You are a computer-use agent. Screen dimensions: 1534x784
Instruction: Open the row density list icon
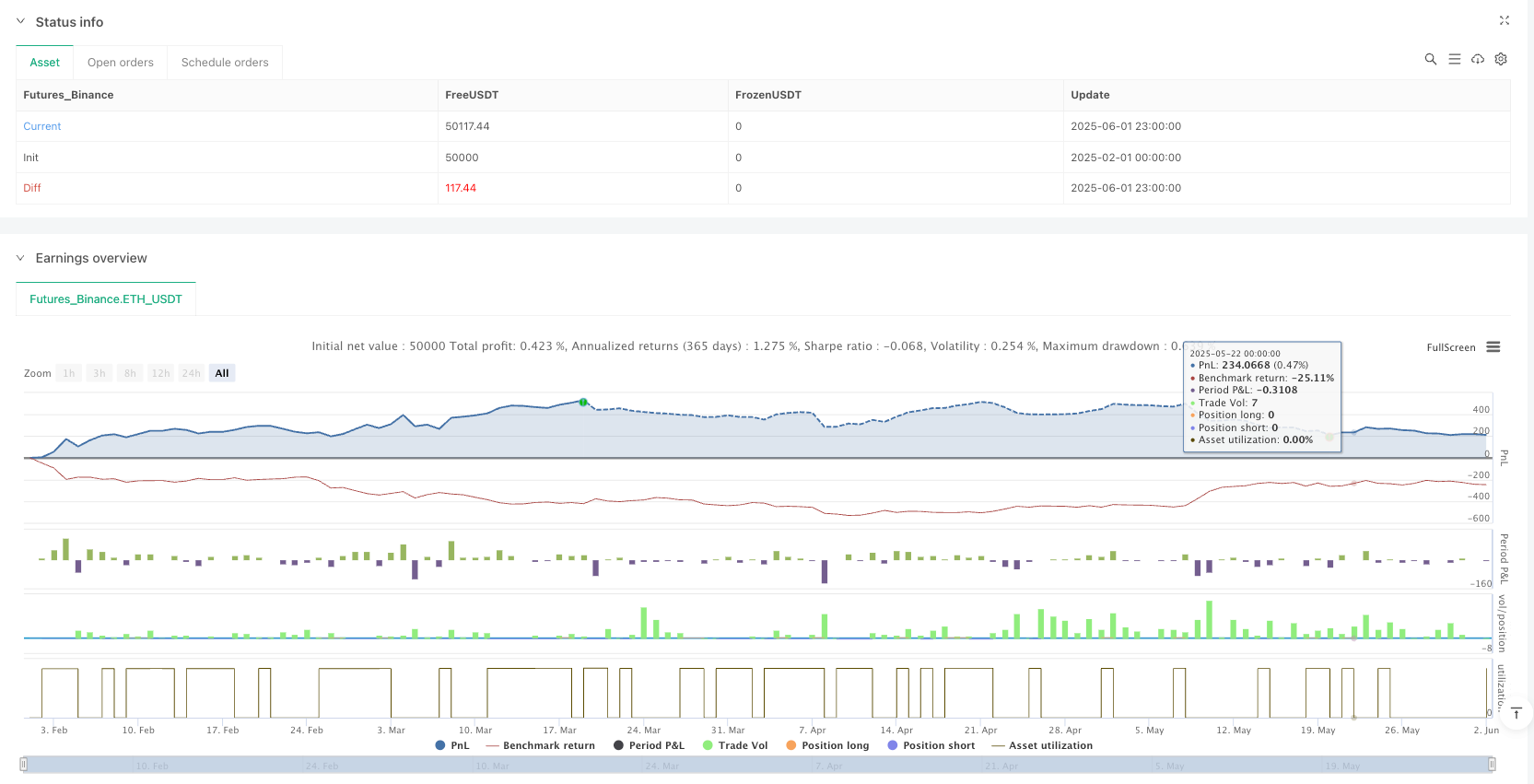click(x=1454, y=59)
